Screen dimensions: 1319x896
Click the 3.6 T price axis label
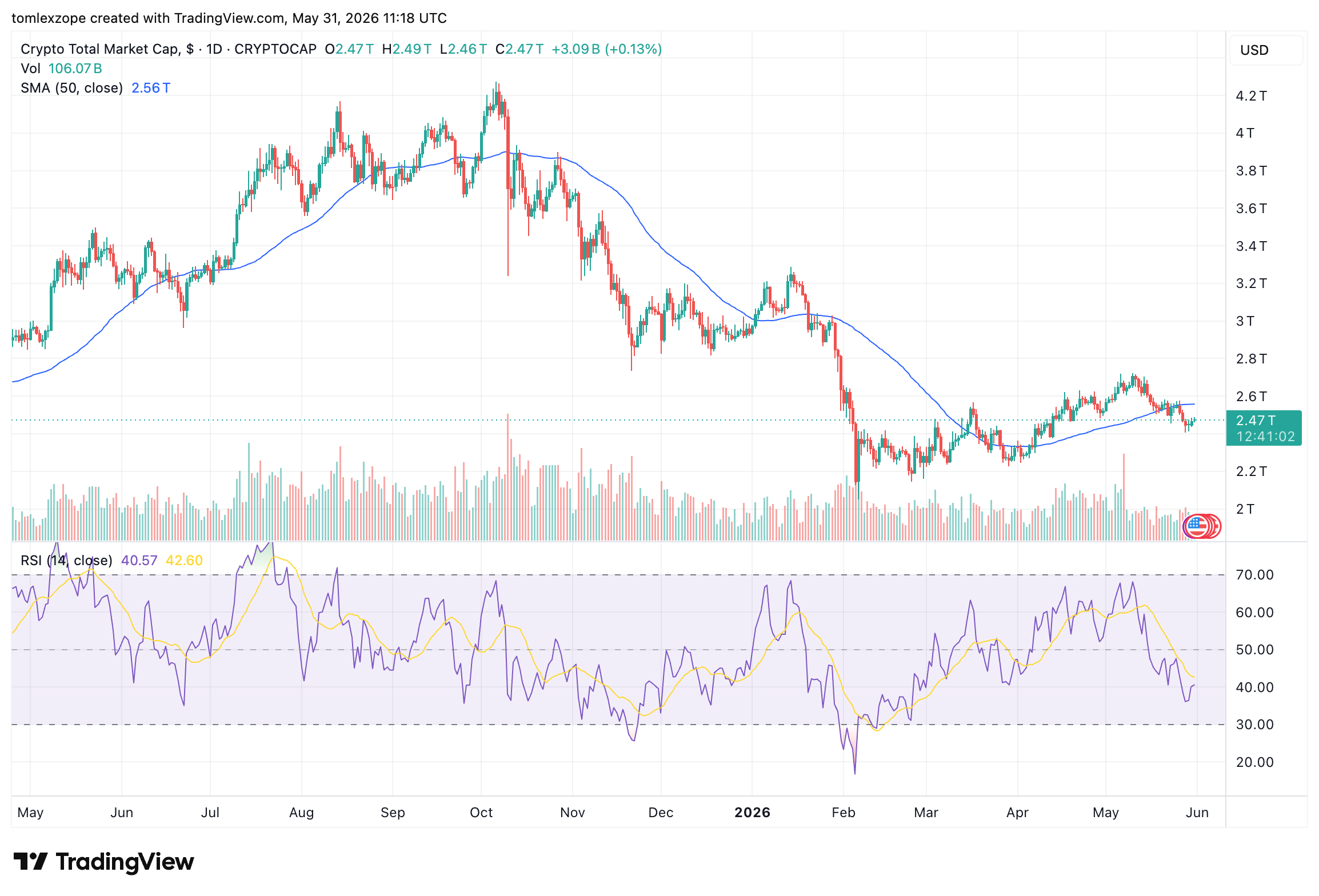(1251, 209)
